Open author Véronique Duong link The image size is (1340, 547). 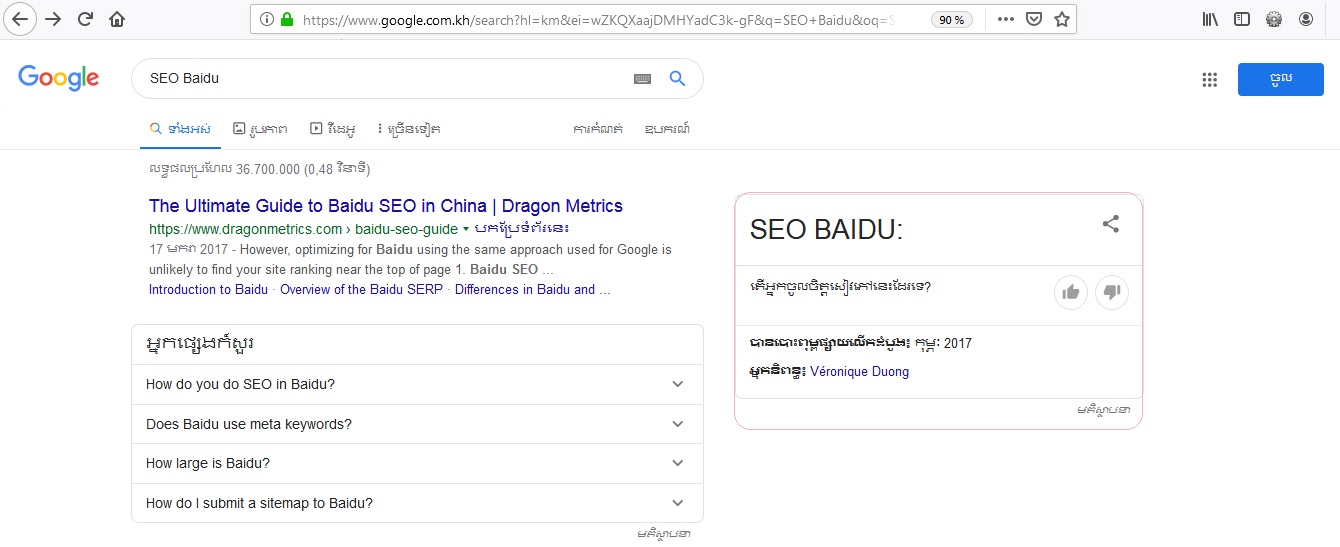click(x=859, y=371)
